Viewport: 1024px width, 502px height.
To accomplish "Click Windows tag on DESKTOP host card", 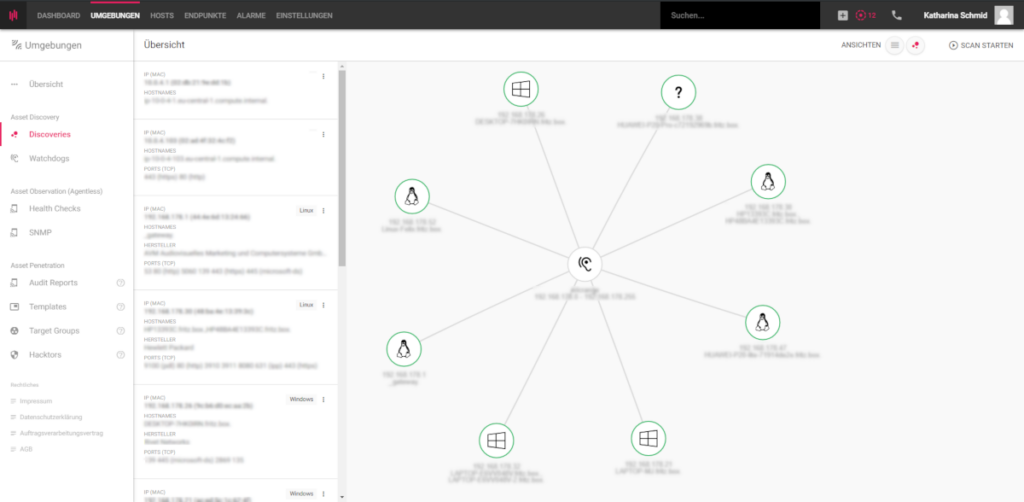I will [301, 400].
